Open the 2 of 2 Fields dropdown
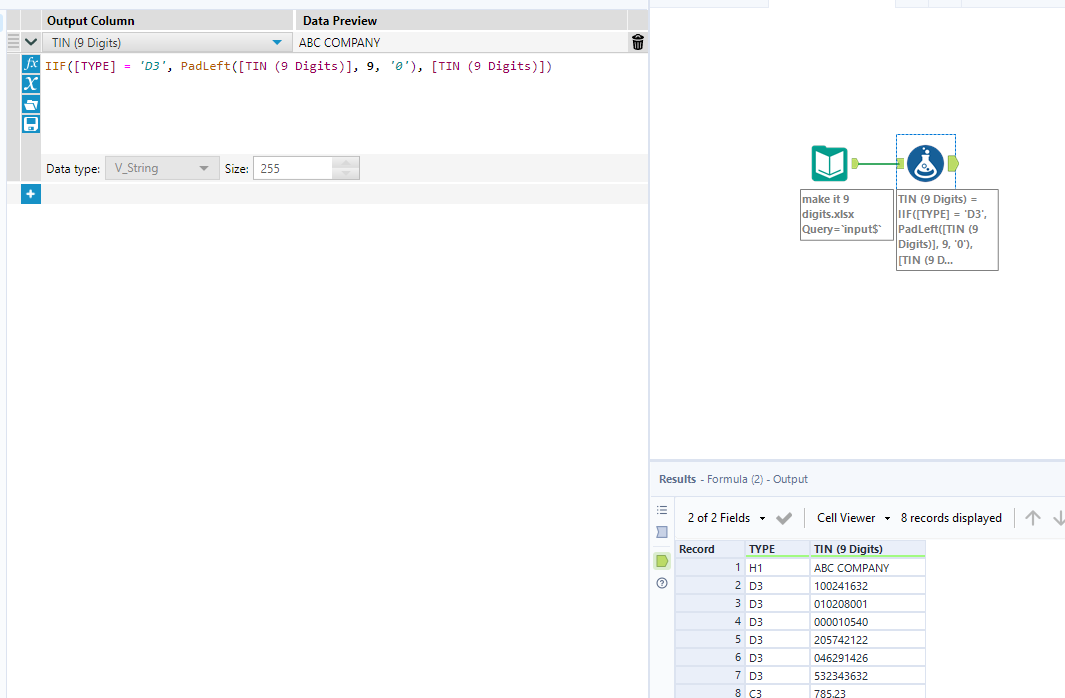 pyautogui.click(x=762, y=518)
